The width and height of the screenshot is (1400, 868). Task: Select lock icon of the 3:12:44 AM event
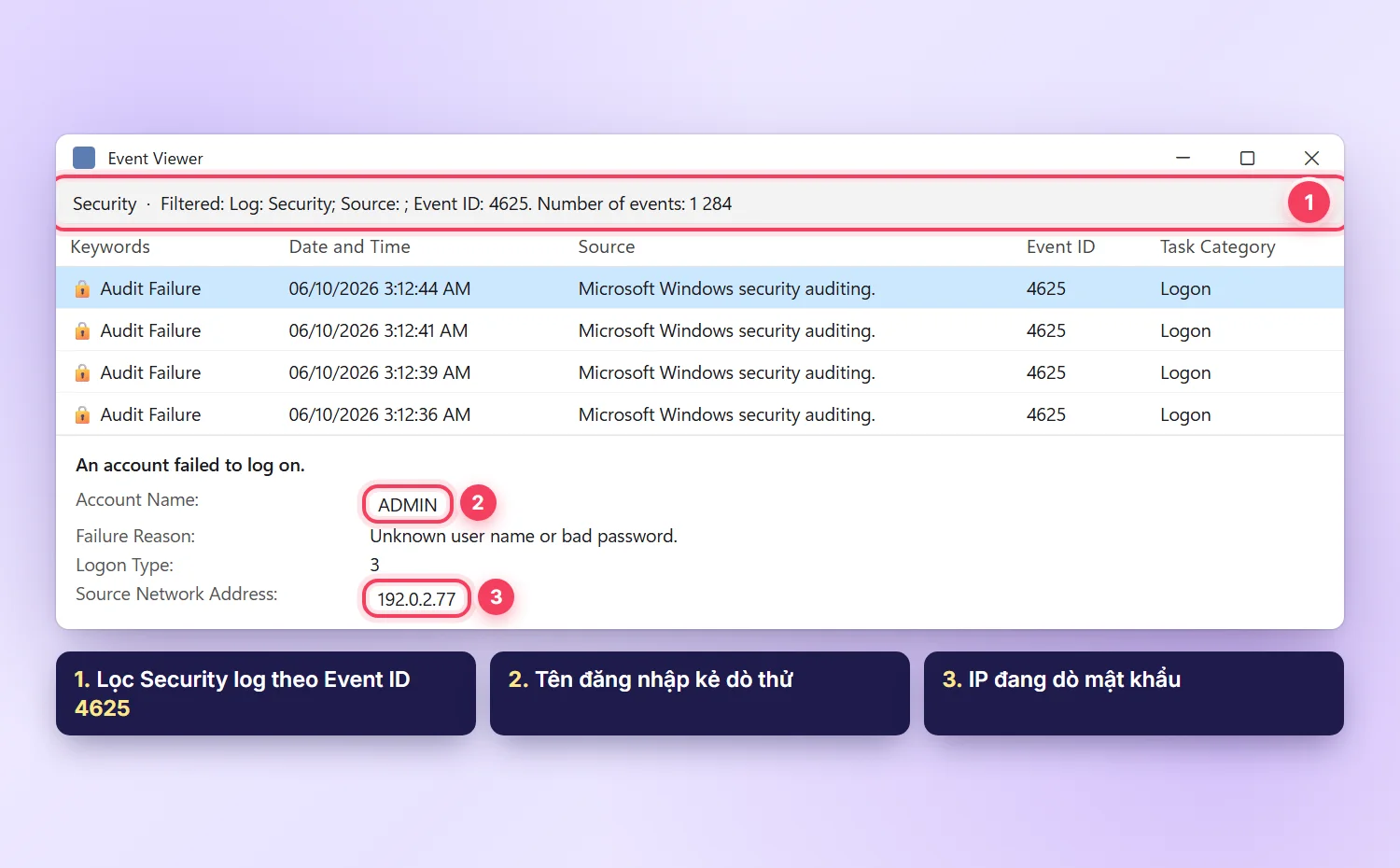(82, 288)
